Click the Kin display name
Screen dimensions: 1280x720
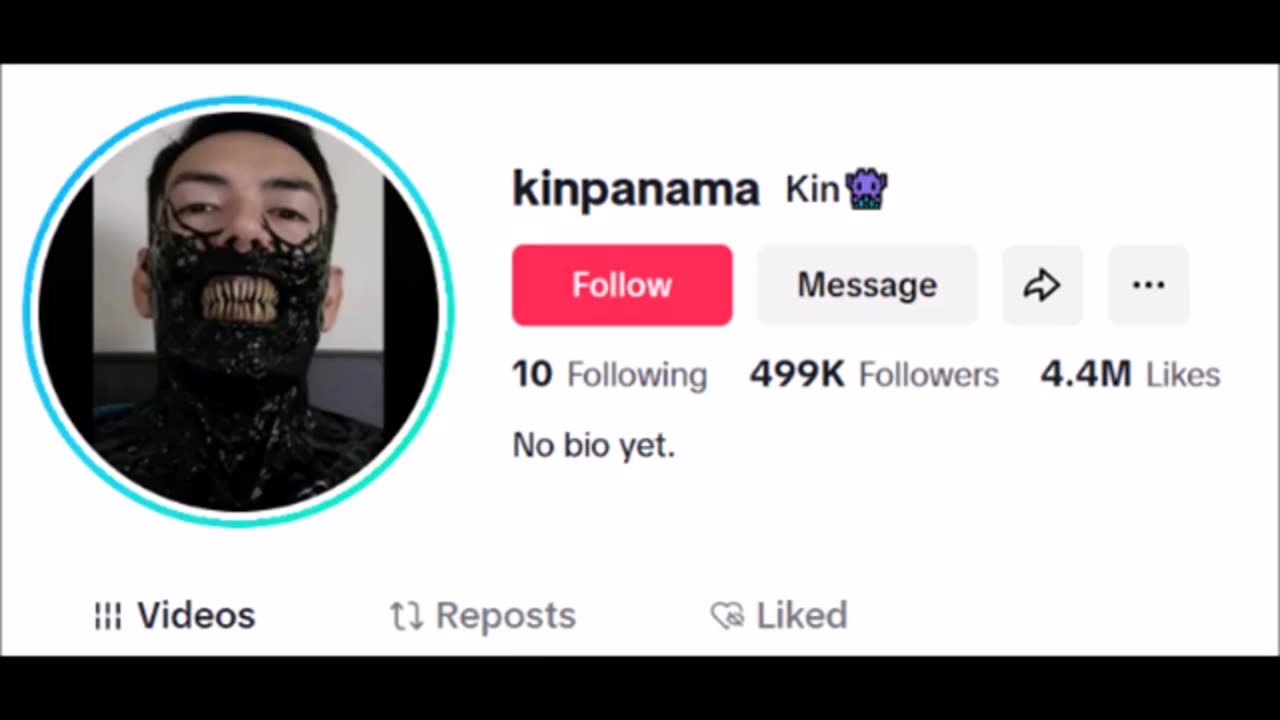(x=811, y=189)
